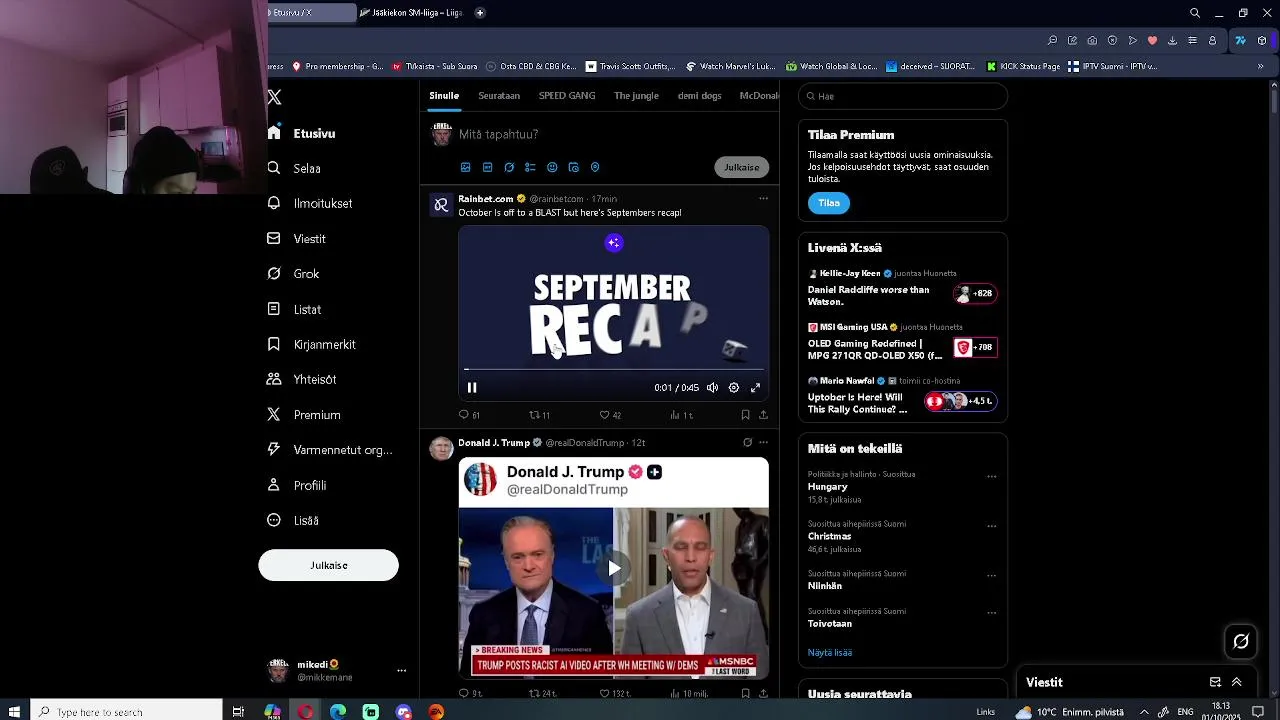Add GIF to new post
The width and height of the screenshot is (1280, 720).
(487, 167)
